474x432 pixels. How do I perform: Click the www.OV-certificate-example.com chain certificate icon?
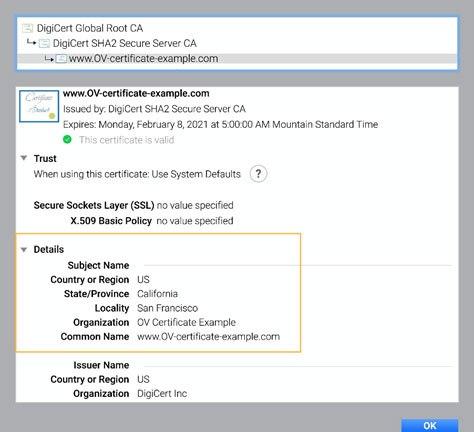(61, 59)
